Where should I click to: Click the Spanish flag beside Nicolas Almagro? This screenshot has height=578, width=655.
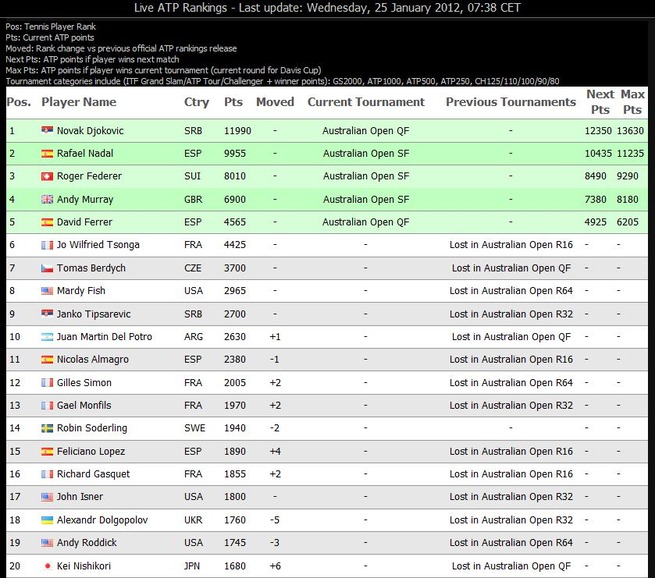click(x=47, y=359)
